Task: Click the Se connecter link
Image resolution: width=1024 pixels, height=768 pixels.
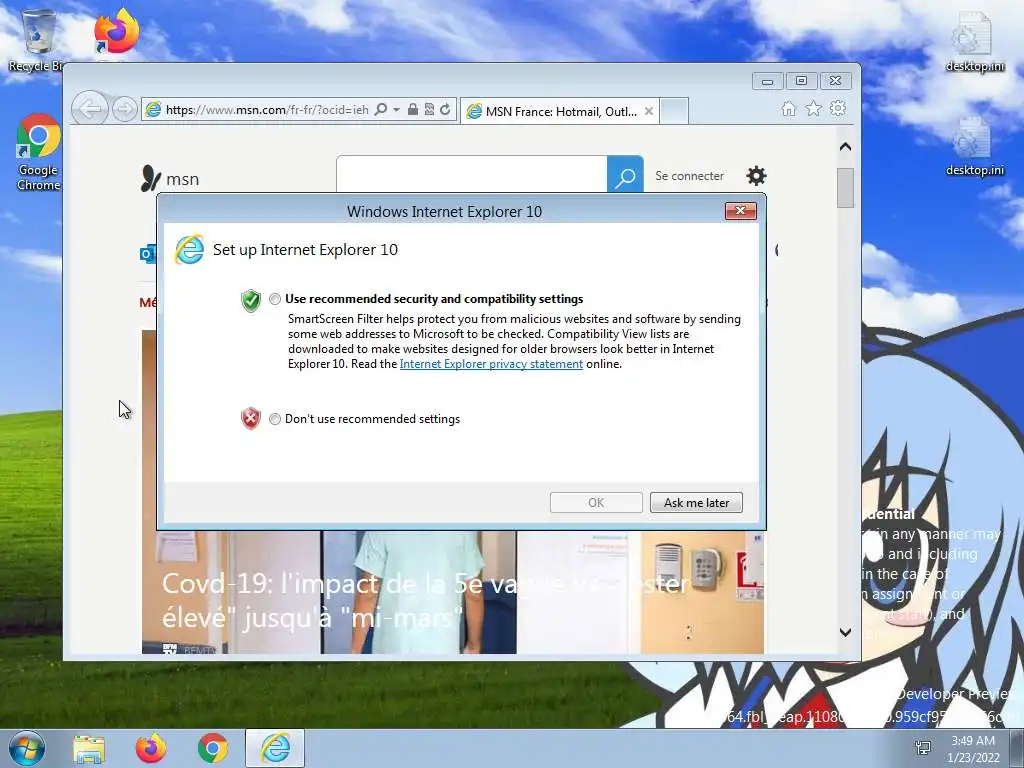Action: coord(689,176)
